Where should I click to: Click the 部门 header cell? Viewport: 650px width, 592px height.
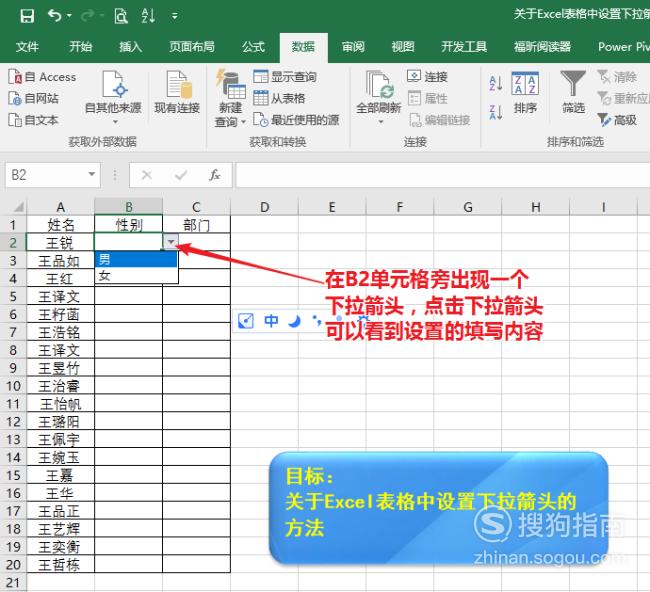(x=196, y=224)
